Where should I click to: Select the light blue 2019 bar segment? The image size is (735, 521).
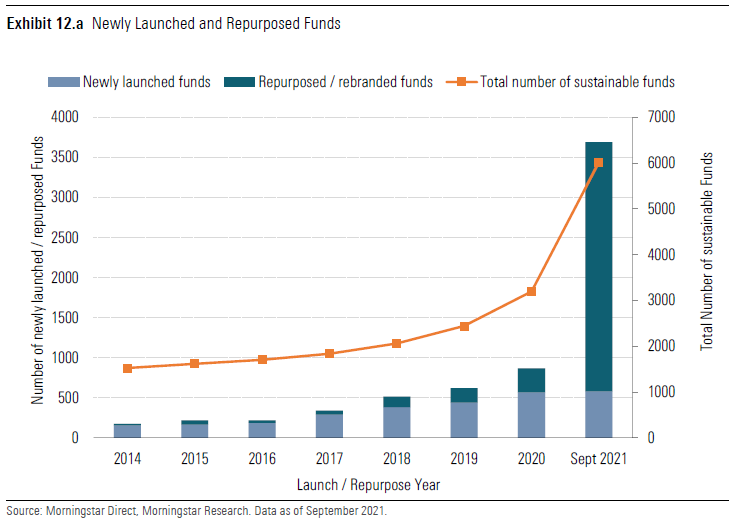pyautogui.click(x=464, y=420)
